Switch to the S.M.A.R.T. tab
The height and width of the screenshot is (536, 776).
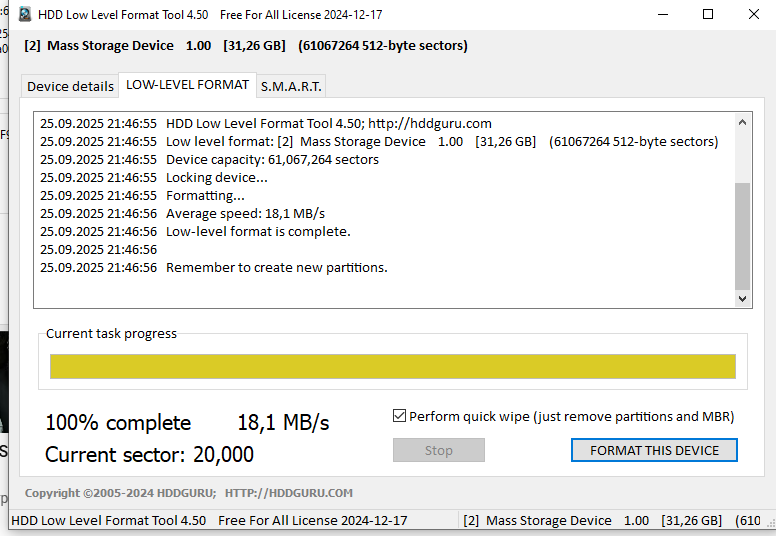click(x=291, y=87)
